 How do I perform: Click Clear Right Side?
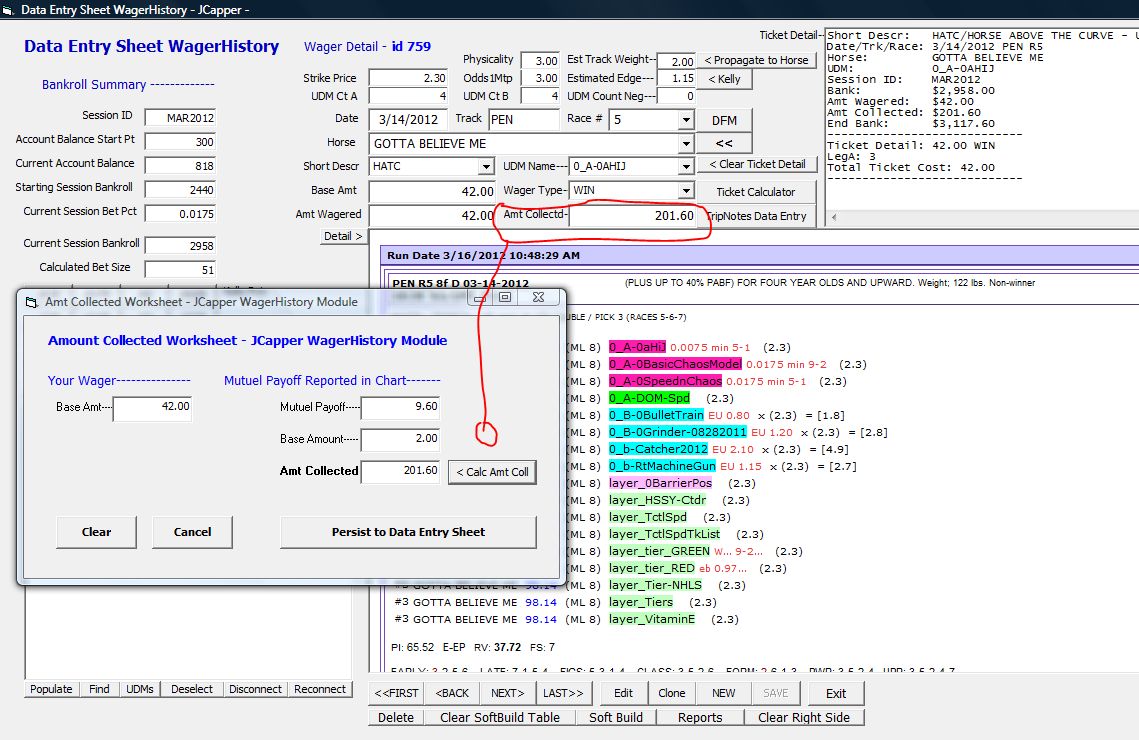coord(804,717)
